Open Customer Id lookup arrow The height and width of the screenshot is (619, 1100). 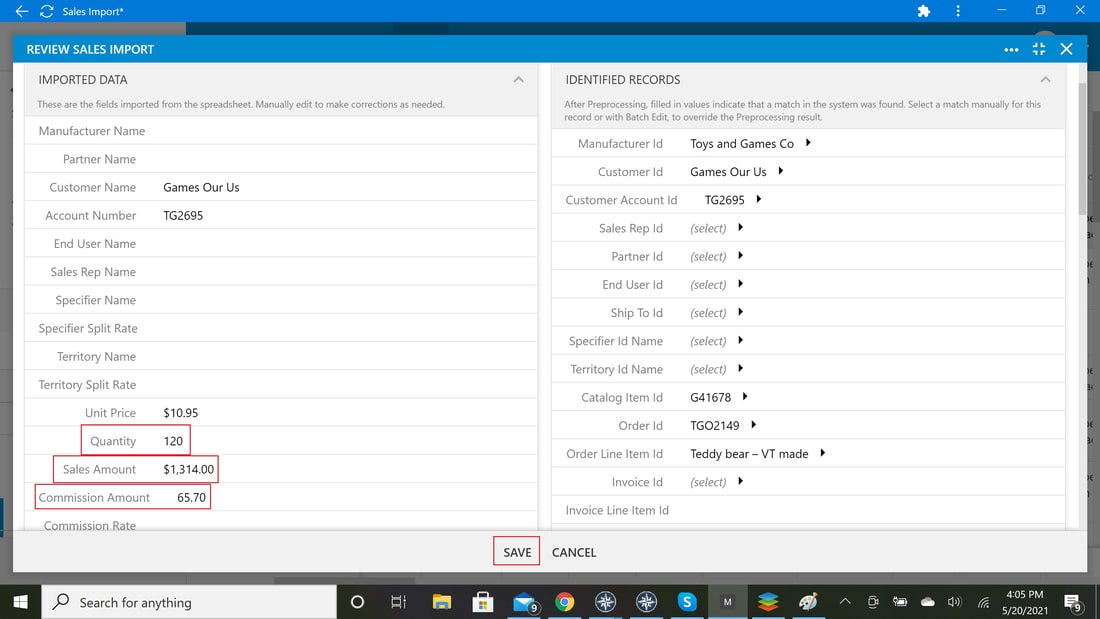tap(780, 171)
